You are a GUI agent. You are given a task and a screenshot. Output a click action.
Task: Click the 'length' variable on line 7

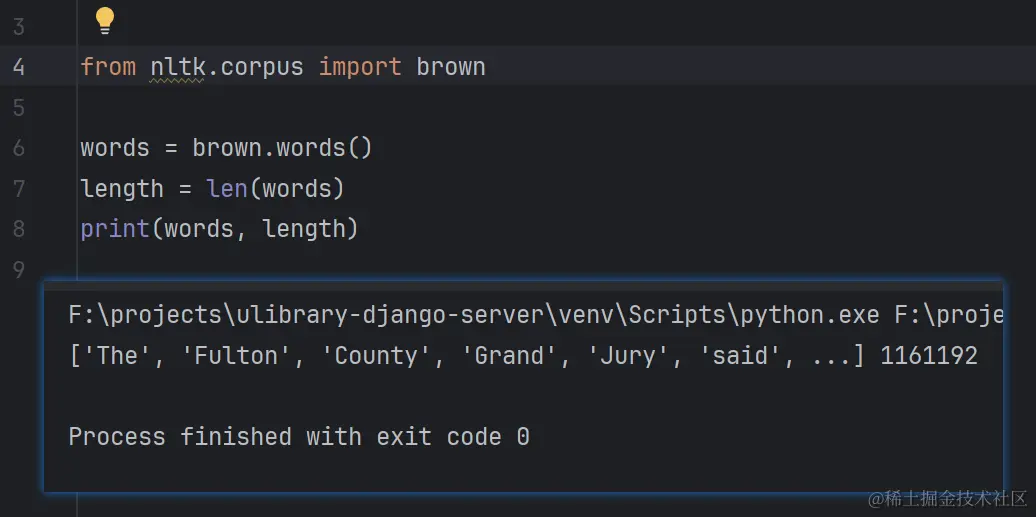coord(122,189)
